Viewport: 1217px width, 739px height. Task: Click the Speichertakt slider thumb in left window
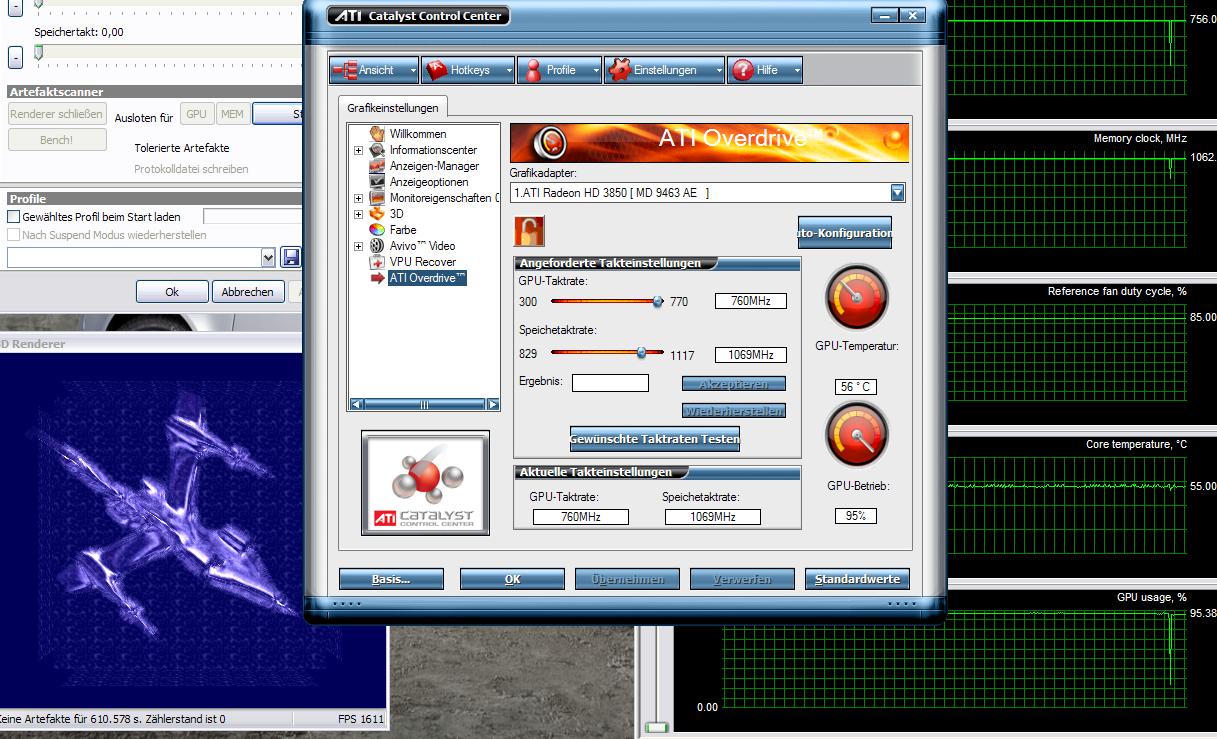point(39,53)
